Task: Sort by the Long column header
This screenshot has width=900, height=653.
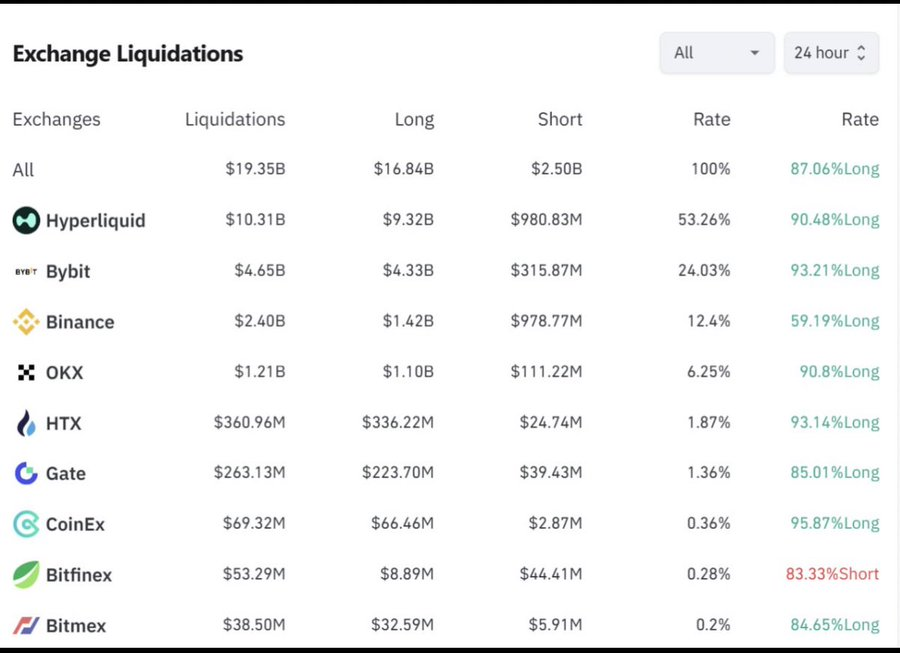Action: [415, 119]
